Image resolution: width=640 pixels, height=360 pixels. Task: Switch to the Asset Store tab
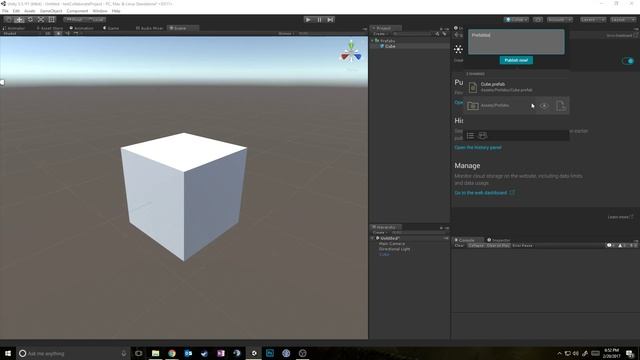point(49,28)
